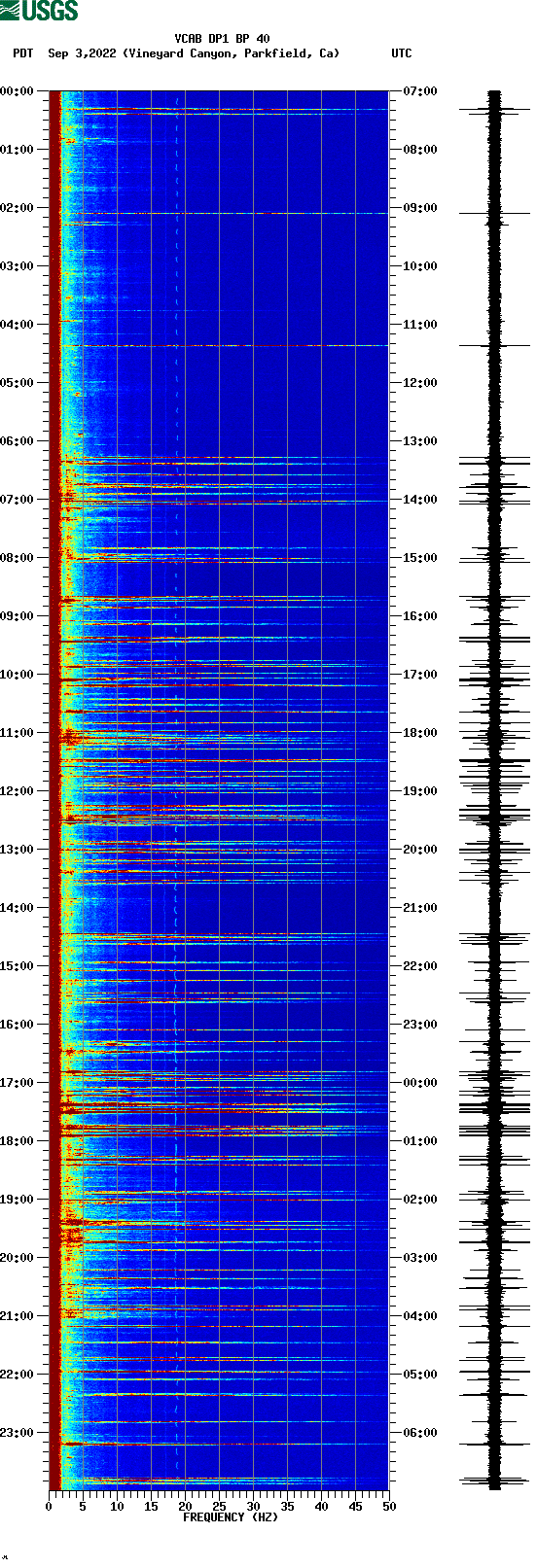Click the 18:00 UTC right-axis label

420,733
